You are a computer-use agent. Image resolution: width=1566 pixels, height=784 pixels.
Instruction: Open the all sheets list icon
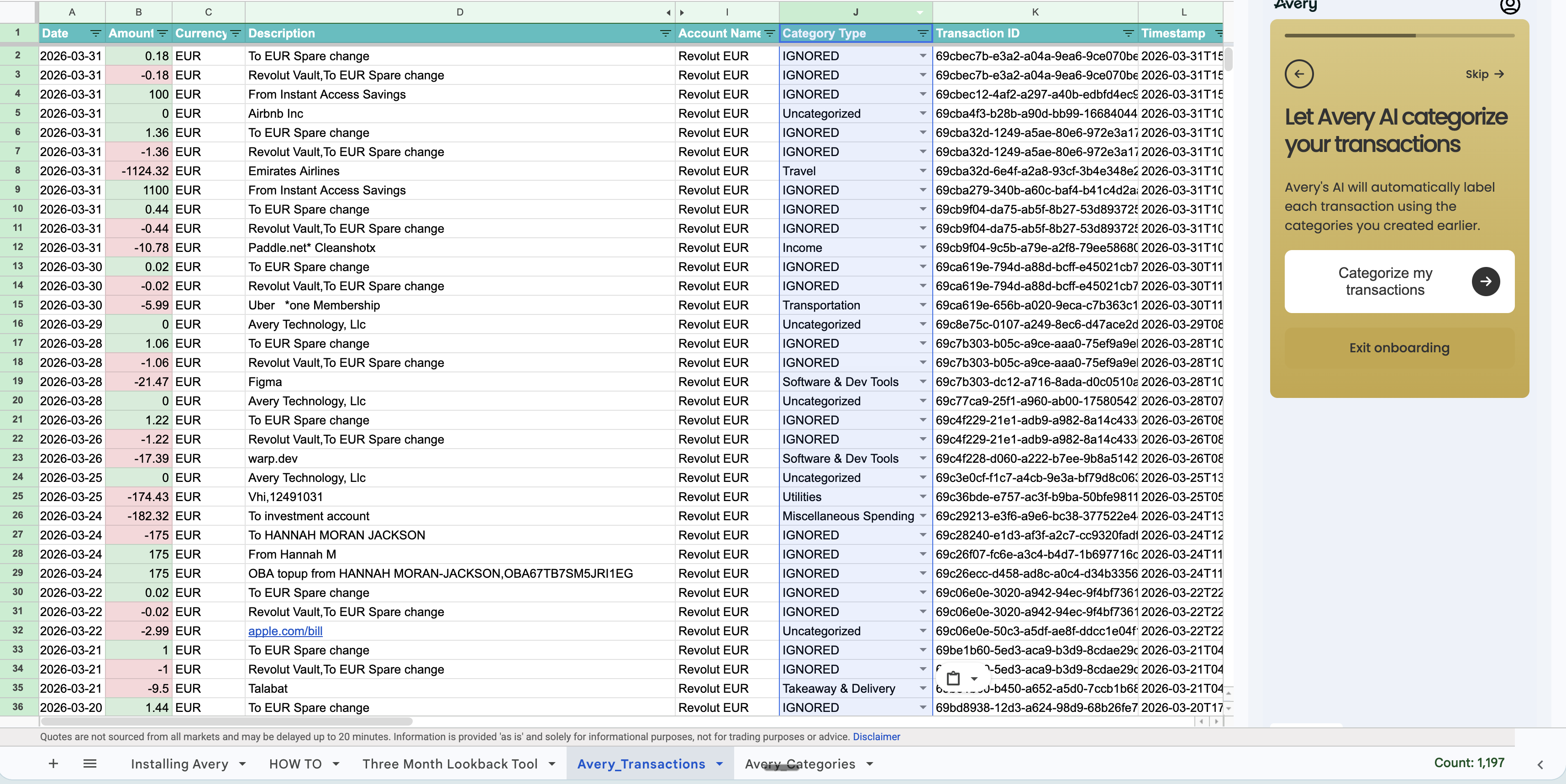89,764
